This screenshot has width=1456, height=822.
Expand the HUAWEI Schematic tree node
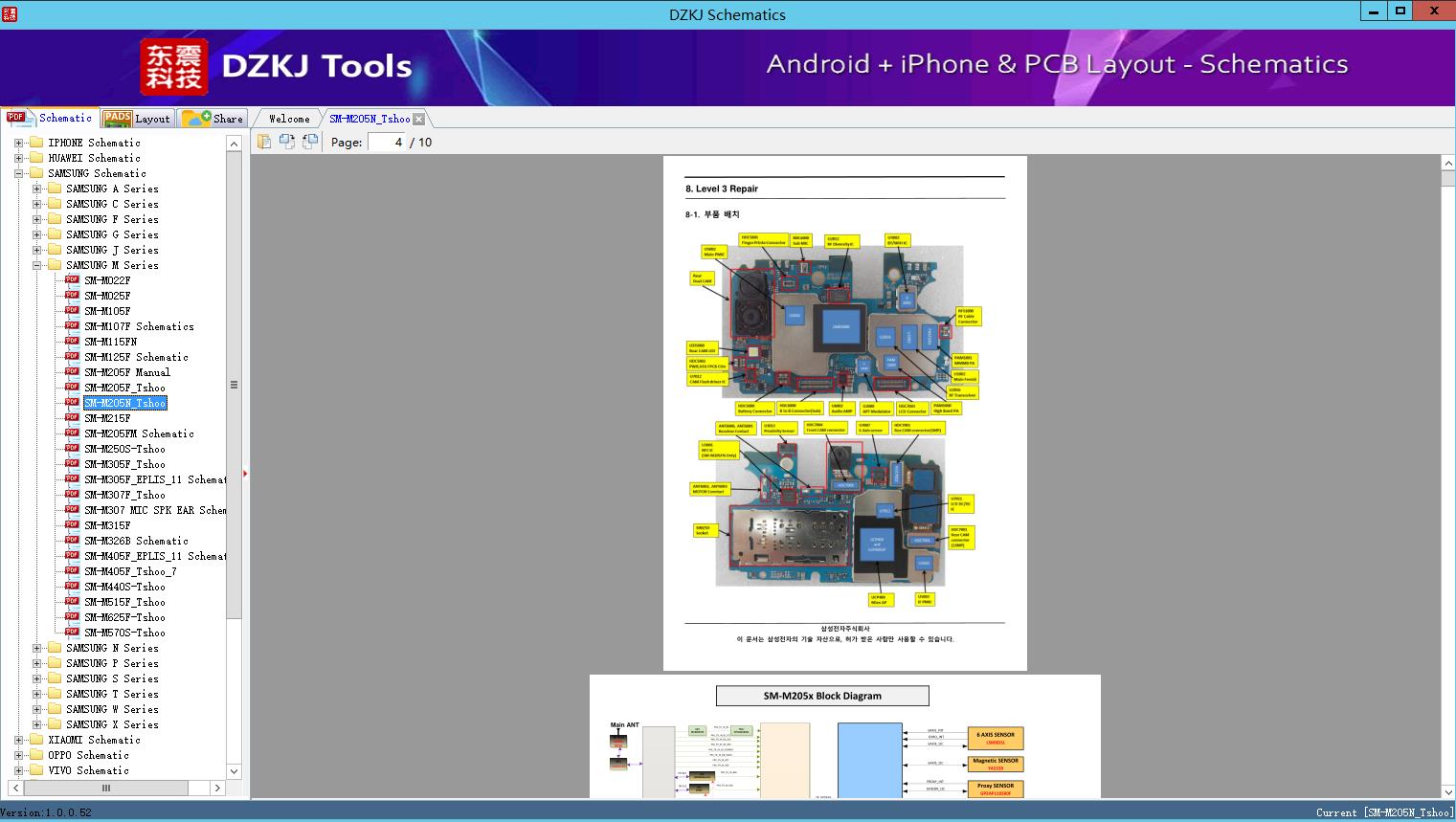[18, 158]
